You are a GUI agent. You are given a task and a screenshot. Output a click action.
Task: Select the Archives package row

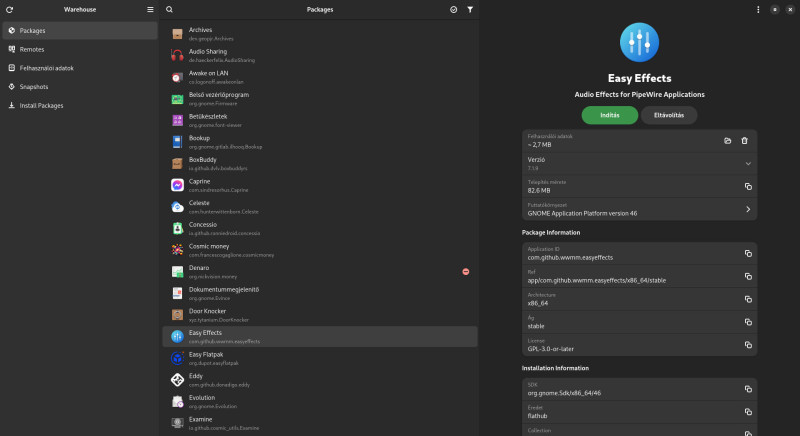[x=320, y=34]
